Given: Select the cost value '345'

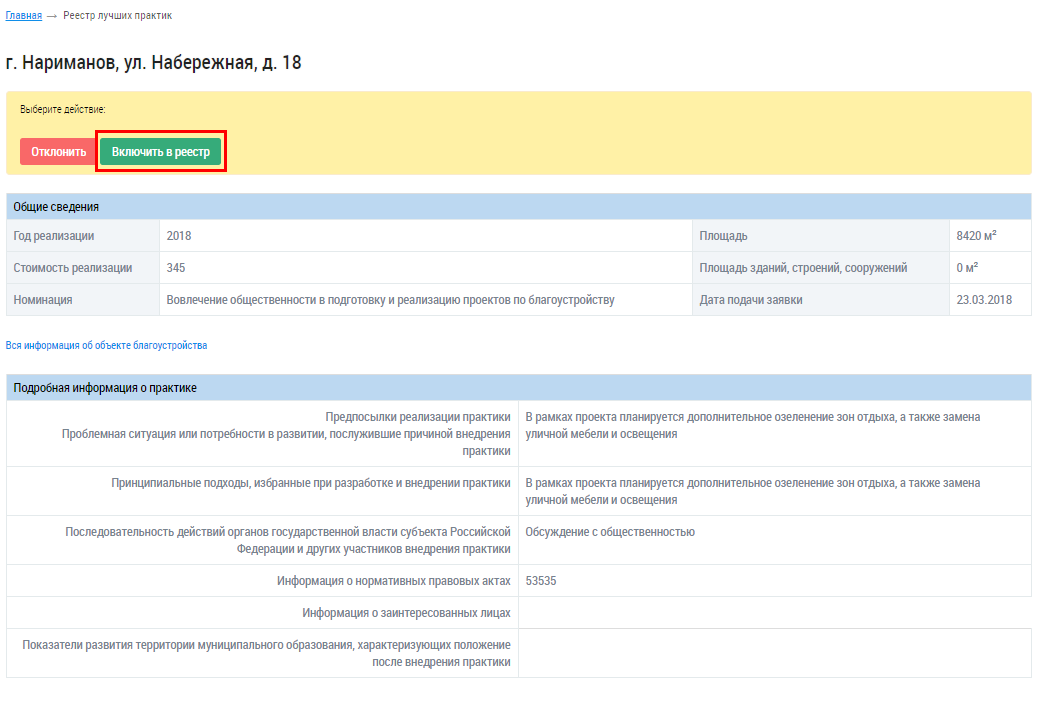Looking at the screenshot, I should (176, 268).
